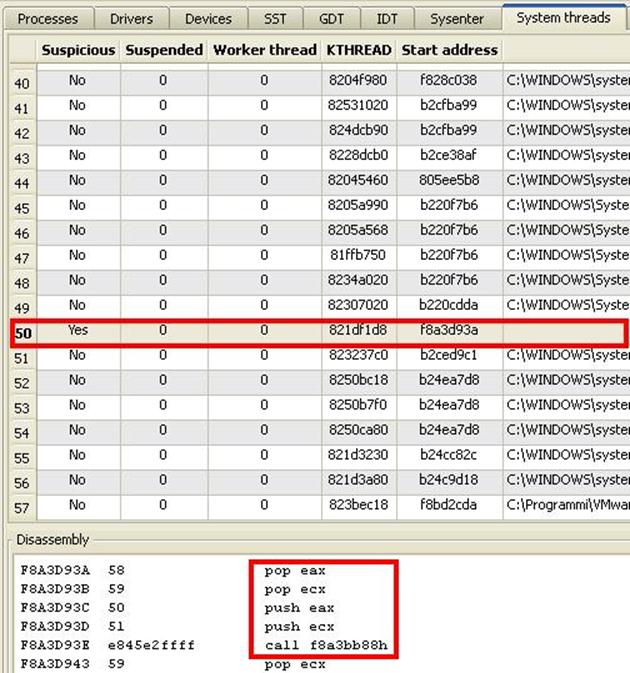Click KTHREAD value 8205a568
Image resolution: width=630 pixels, height=673 pixels.
pyautogui.click(x=358, y=230)
